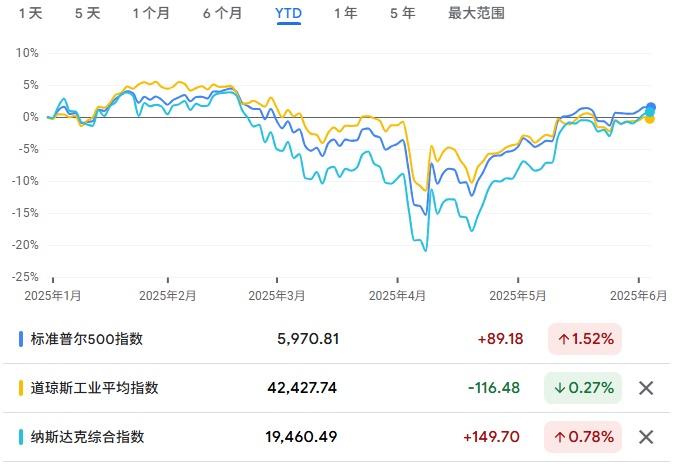Click the yellow 道琼斯 color marker
This screenshot has width=684, height=468.
tap(21, 388)
